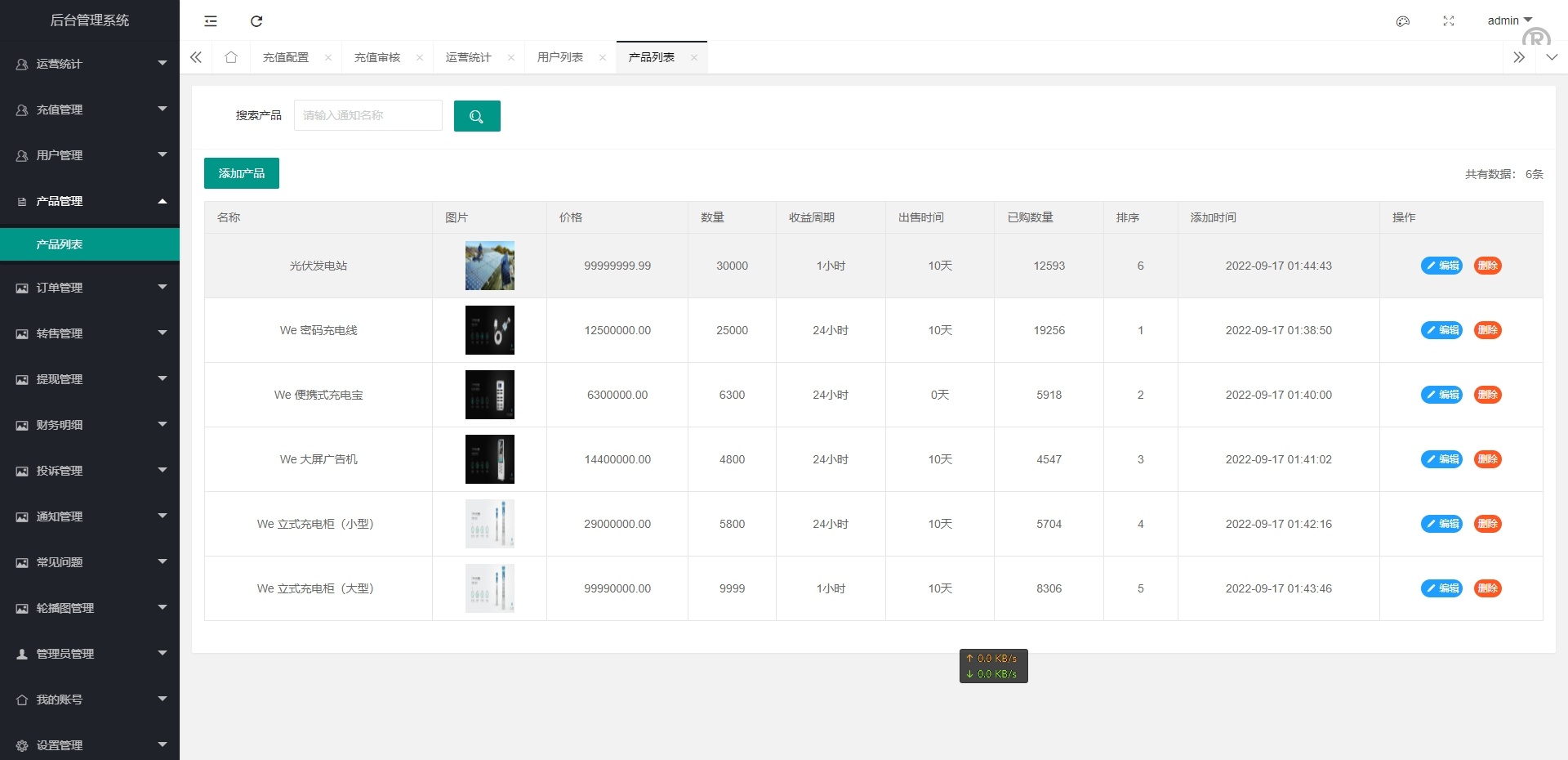Collapse the sidebar with the menu toggle icon
The width and height of the screenshot is (1568, 760).
coord(211,21)
